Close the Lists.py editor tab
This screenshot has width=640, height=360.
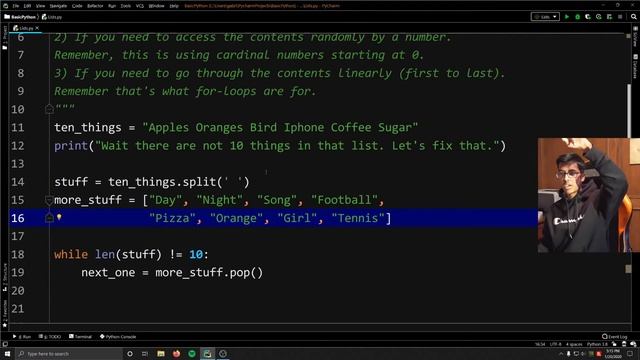(x=37, y=28)
